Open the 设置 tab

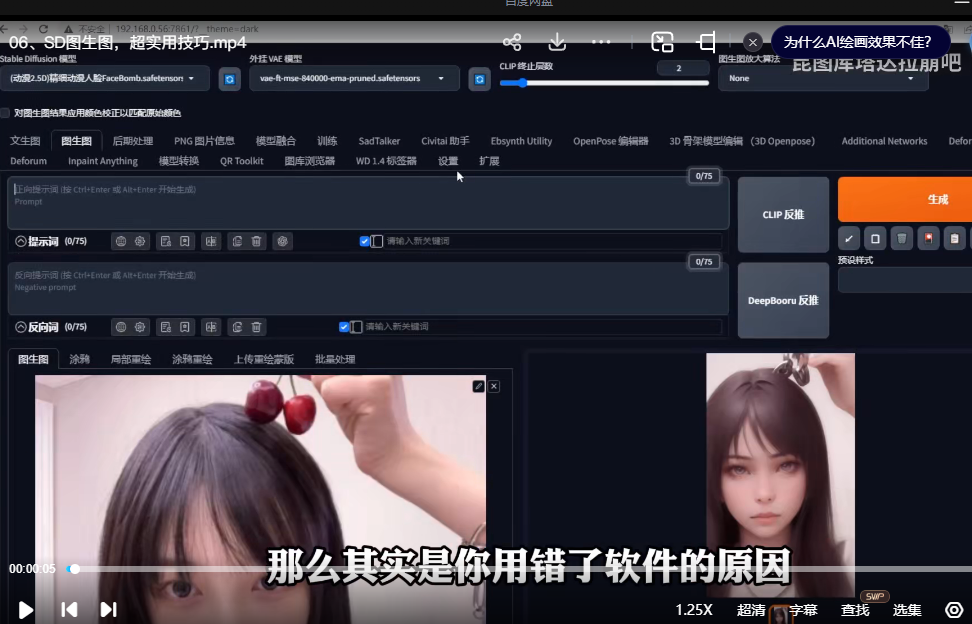448,161
